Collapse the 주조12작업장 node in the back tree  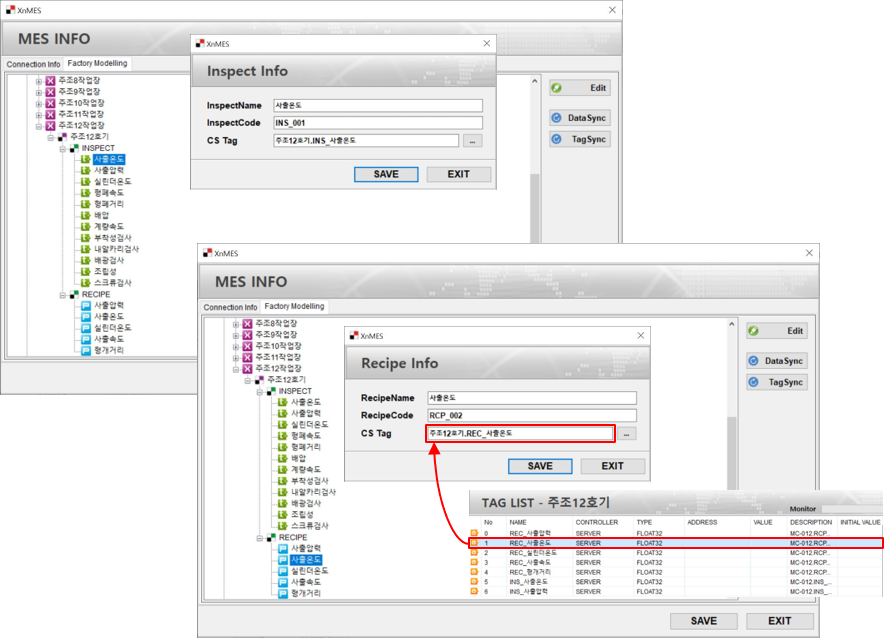coord(38,126)
